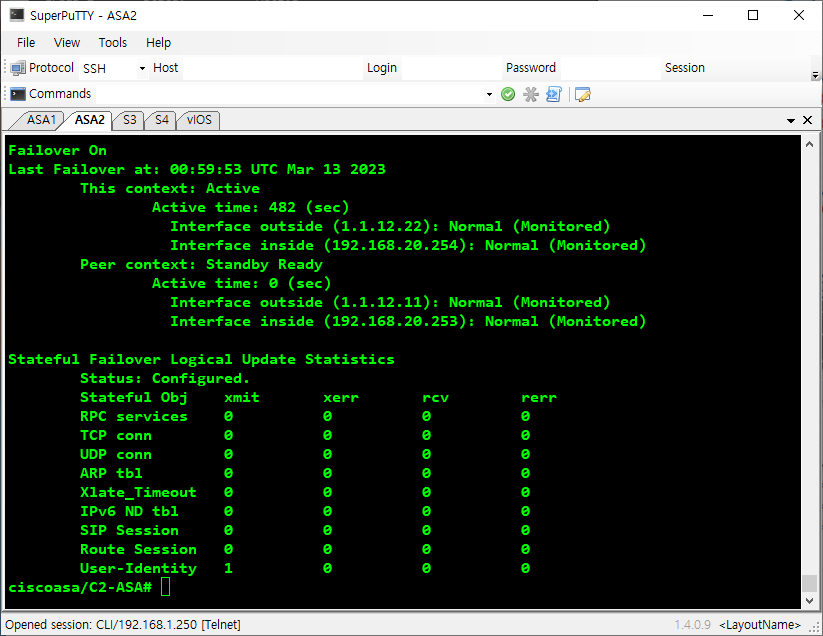Click the Commands input box
The width and height of the screenshot is (823, 636).
pos(290,94)
